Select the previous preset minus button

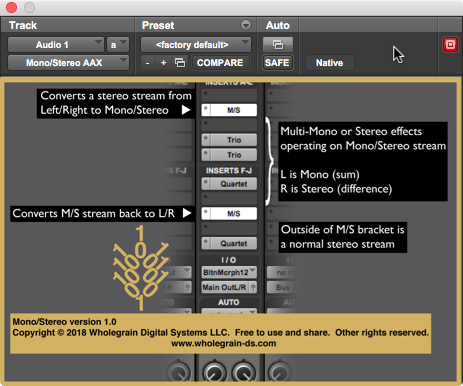pos(147,63)
